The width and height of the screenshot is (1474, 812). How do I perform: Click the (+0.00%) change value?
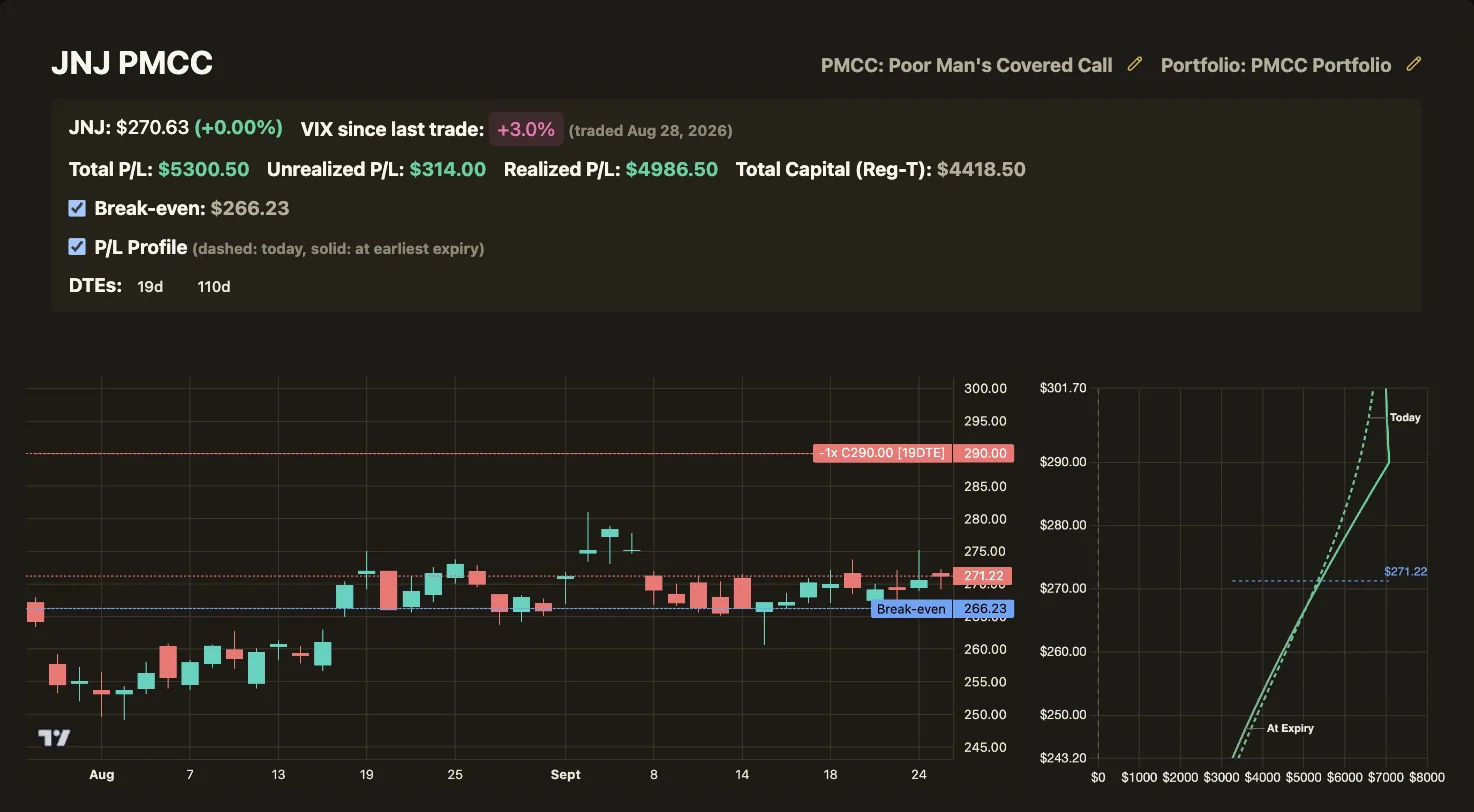tap(238, 128)
